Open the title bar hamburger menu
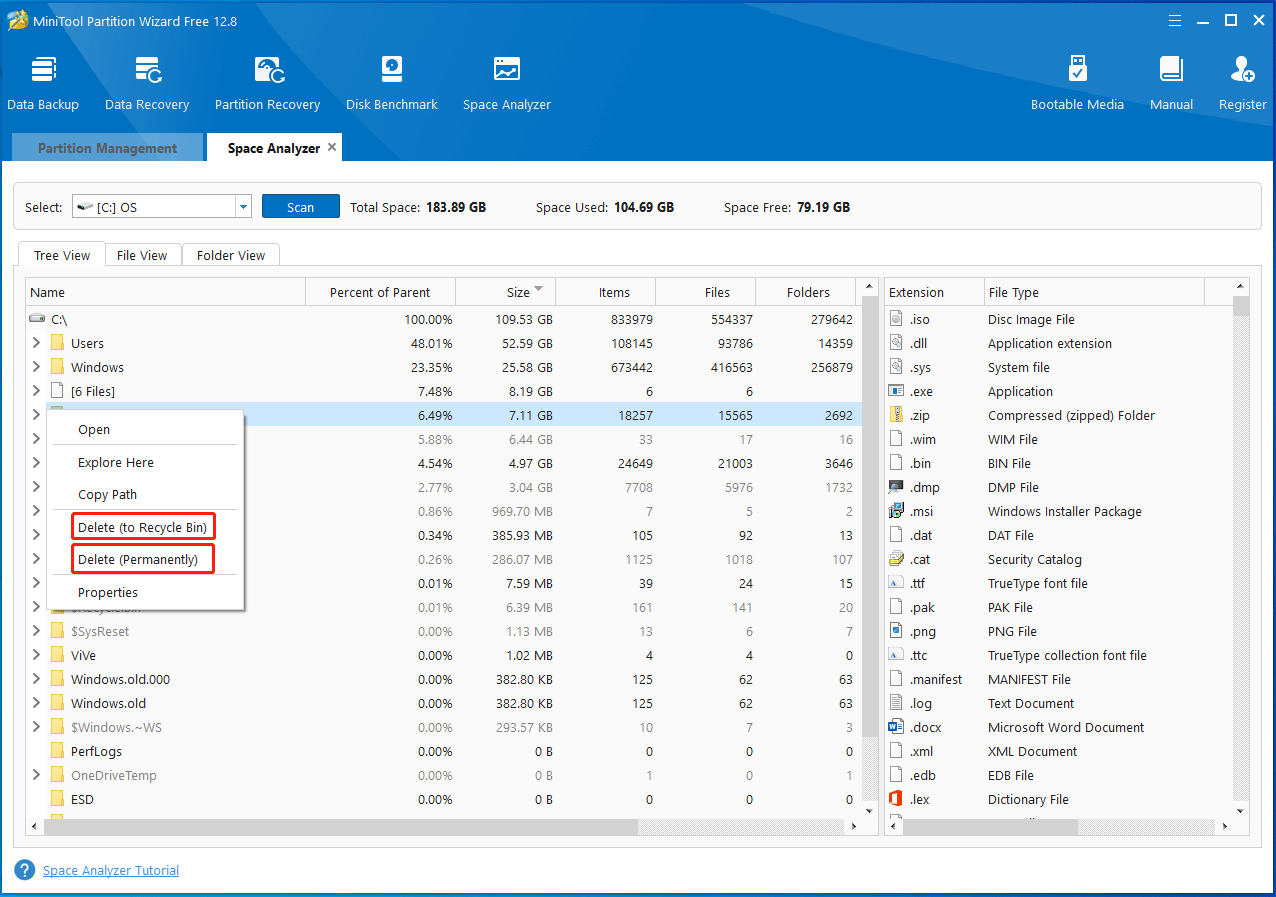The width and height of the screenshot is (1276, 897). point(1176,20)
